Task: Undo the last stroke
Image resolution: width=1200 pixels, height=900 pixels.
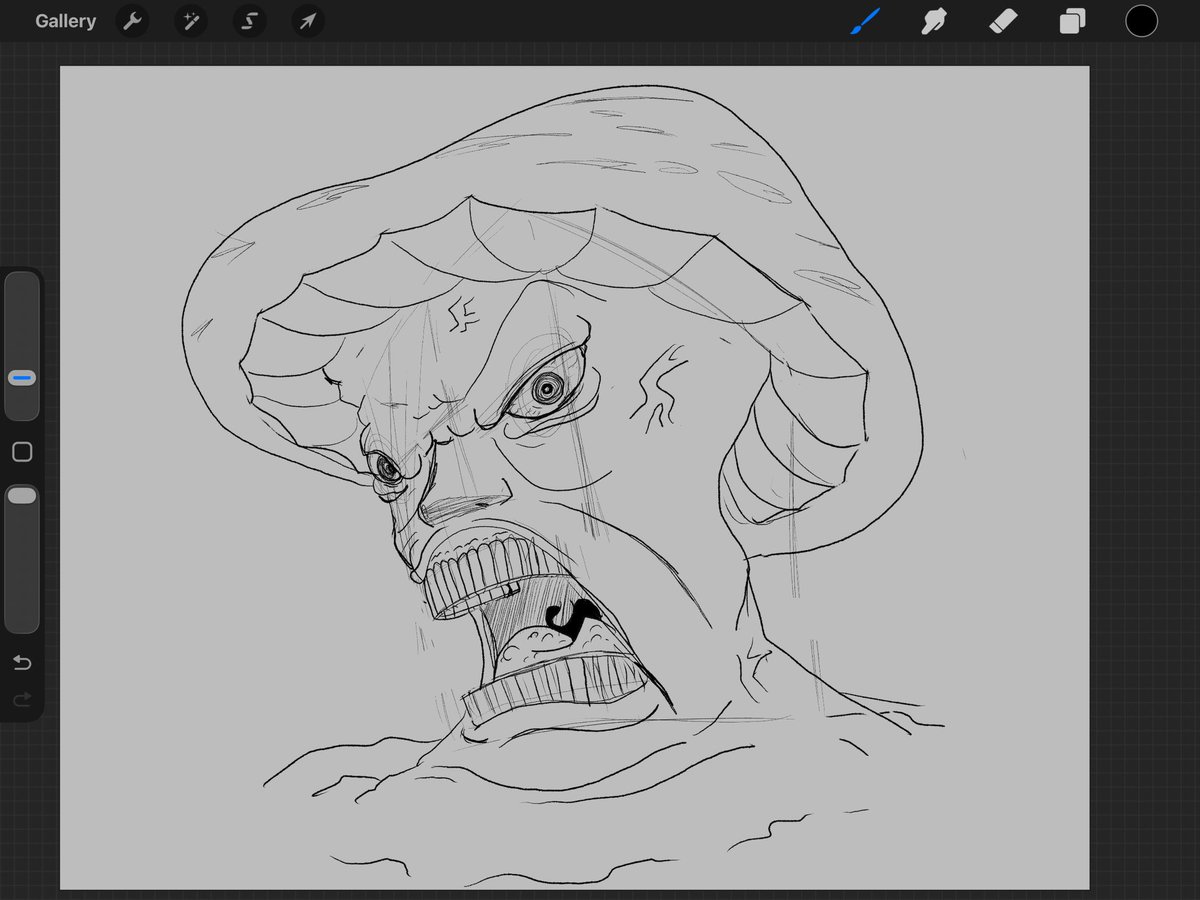Action: click(22, 663)
